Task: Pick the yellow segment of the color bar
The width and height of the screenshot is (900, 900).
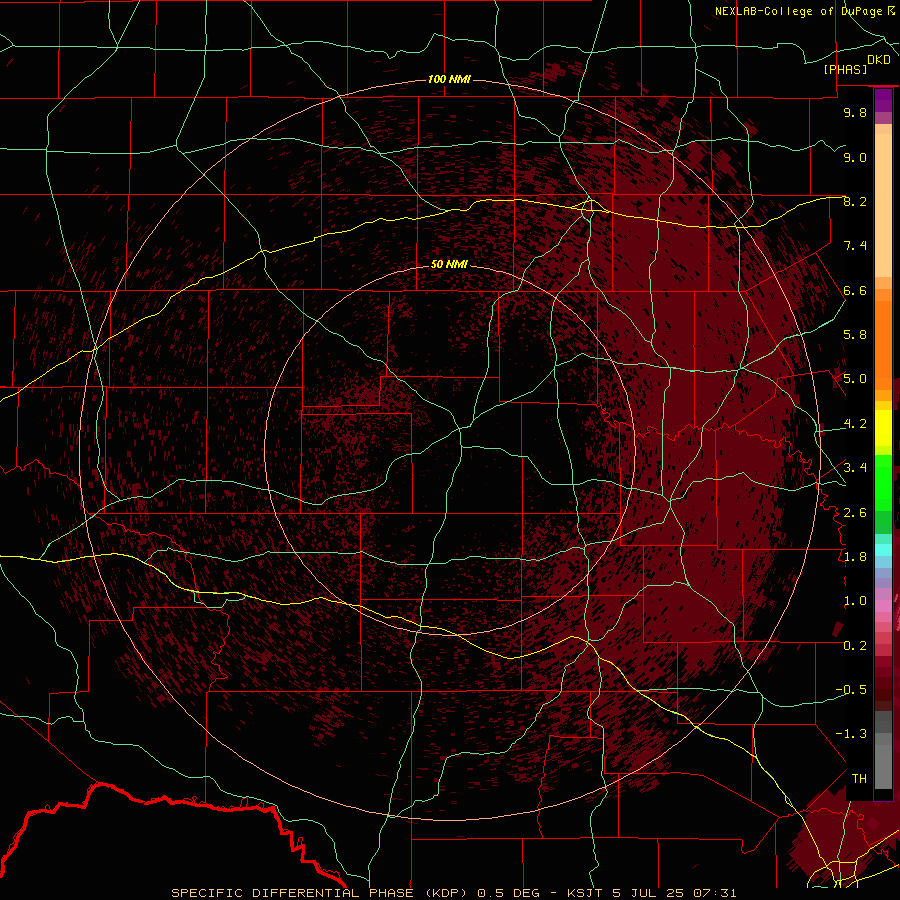Action: tap(883, 428)
